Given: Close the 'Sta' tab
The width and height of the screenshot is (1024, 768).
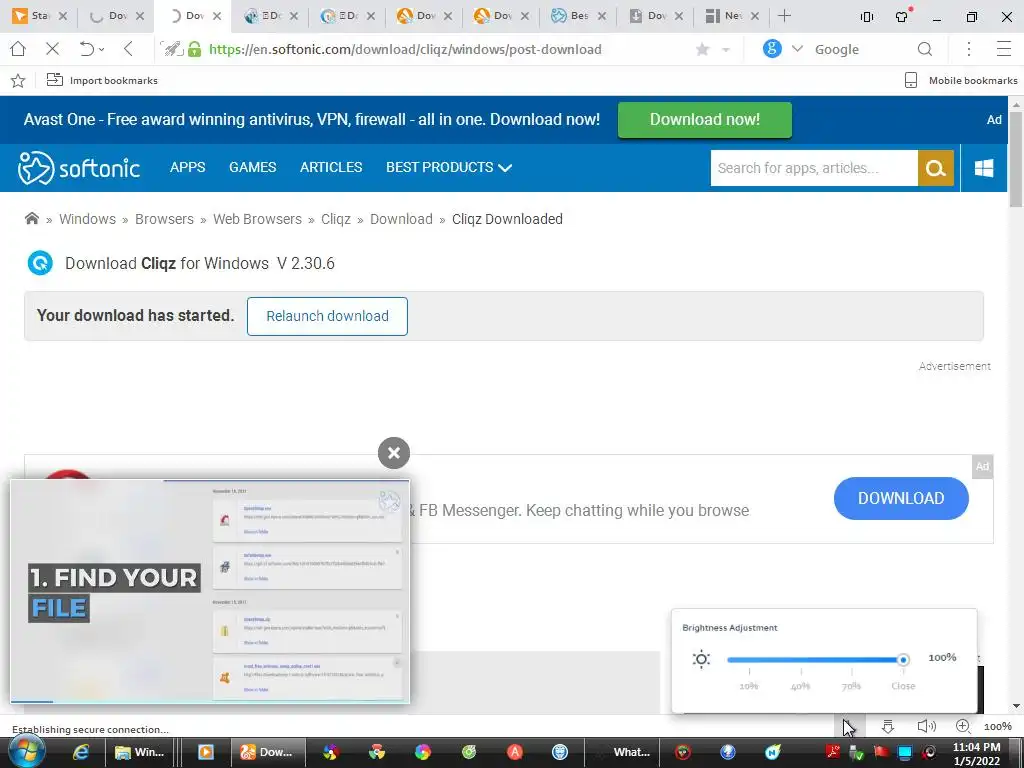Looking at the screenshot, I should tap(63, 16).
